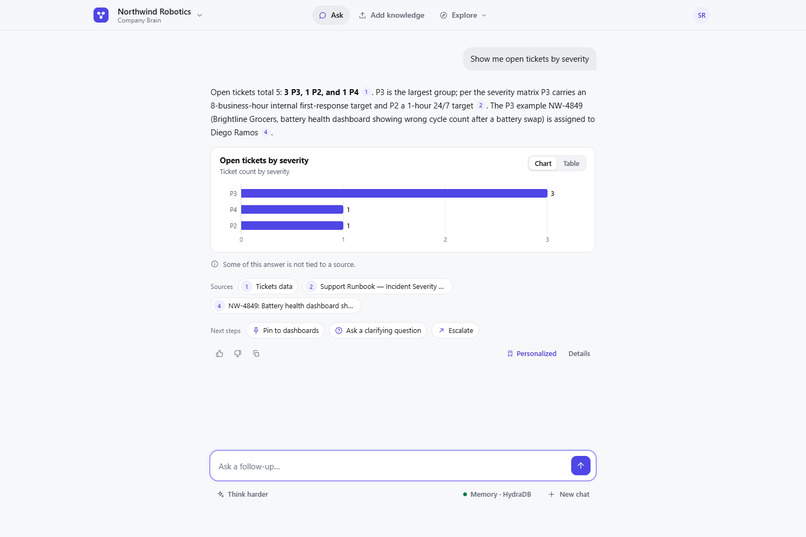806x537 pixels.
Task: Expand the Northwind Robotics workspace dropdown
Action: [199, 15]
